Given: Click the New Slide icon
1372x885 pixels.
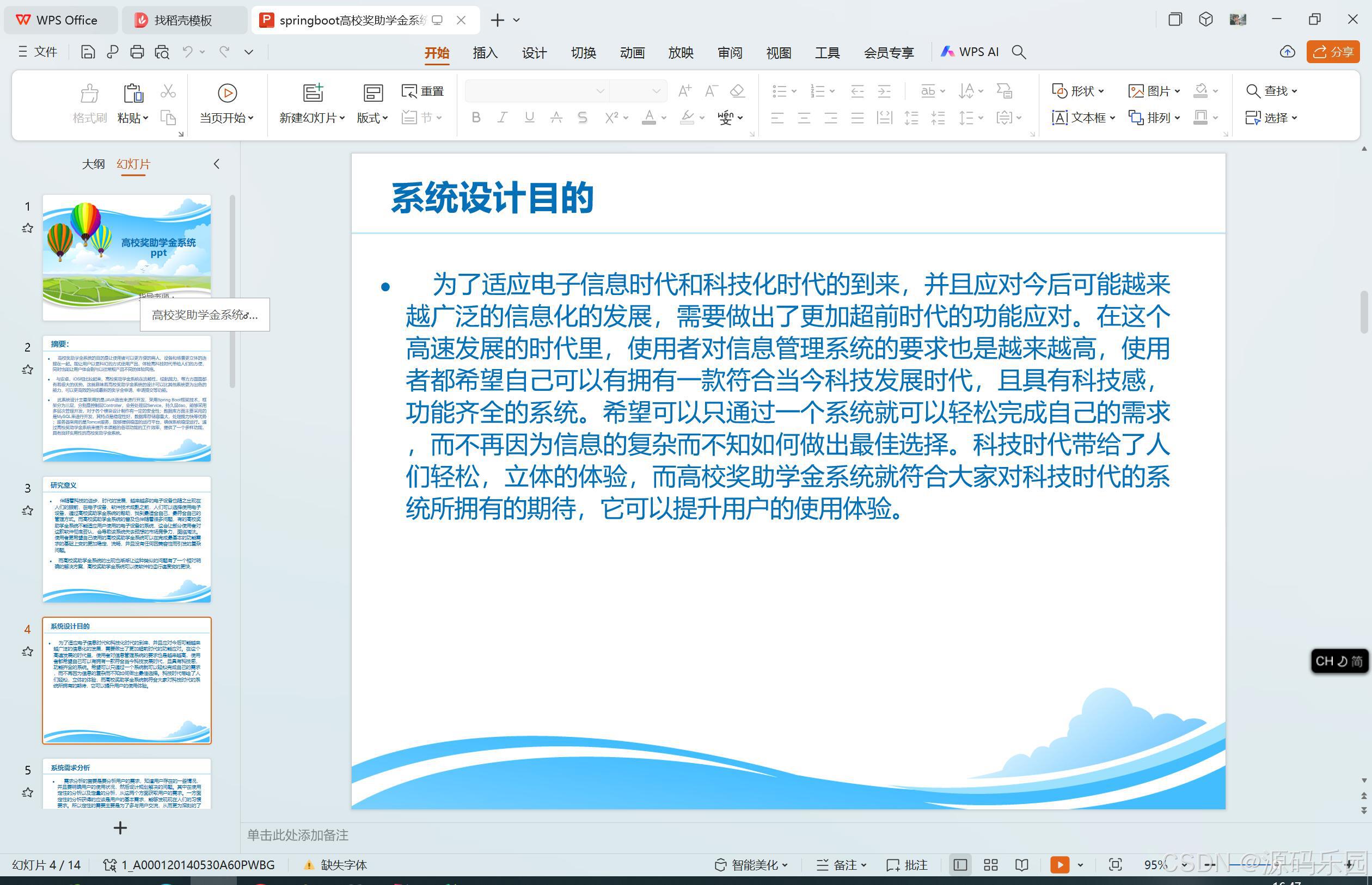Looking at the screenshot, I should click(313, 93).
